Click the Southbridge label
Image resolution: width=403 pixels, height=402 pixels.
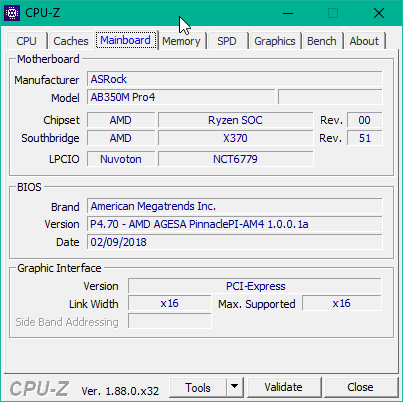coord(50,138)
